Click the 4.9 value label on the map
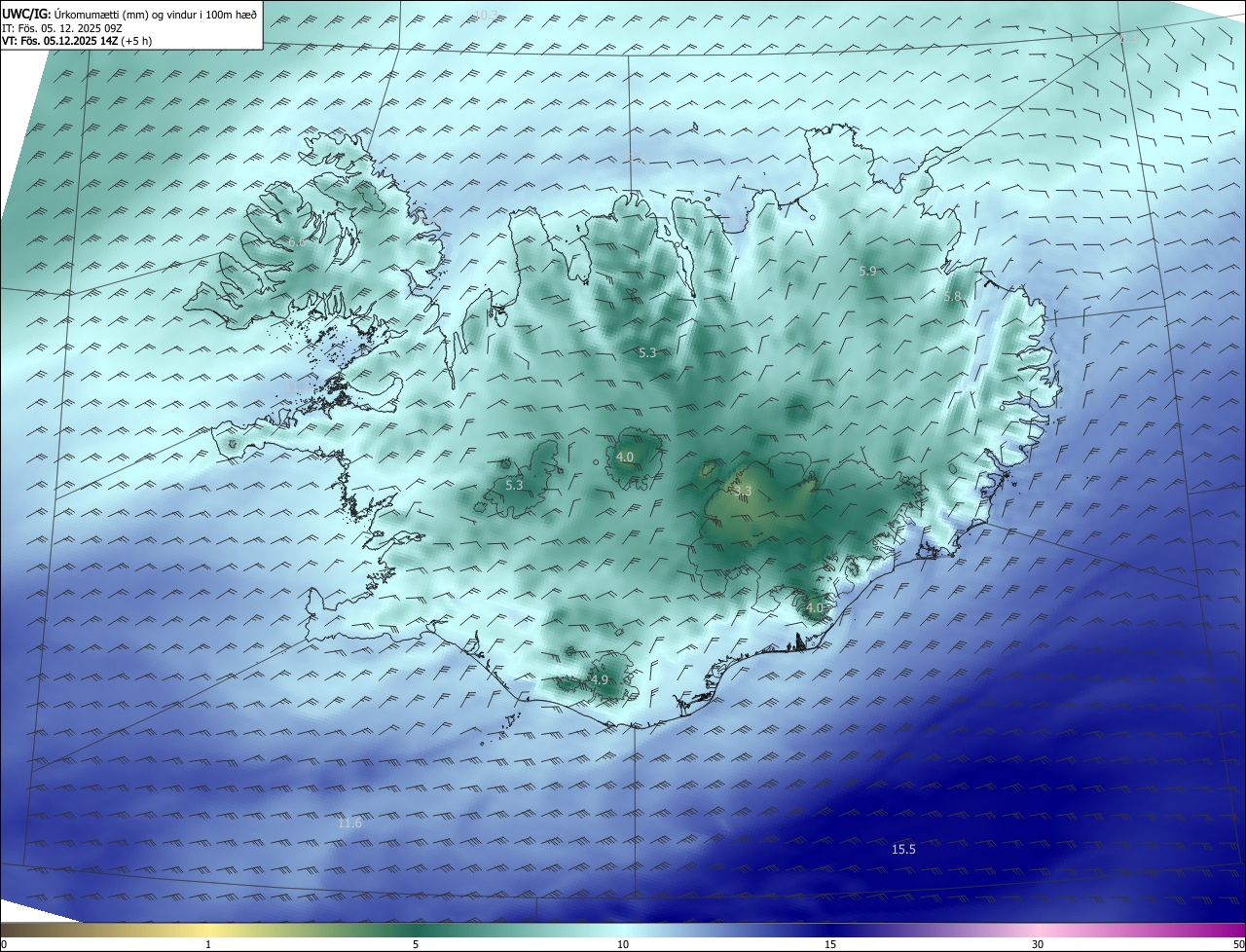Viewport: 1246px width, 952px height. 600,679
